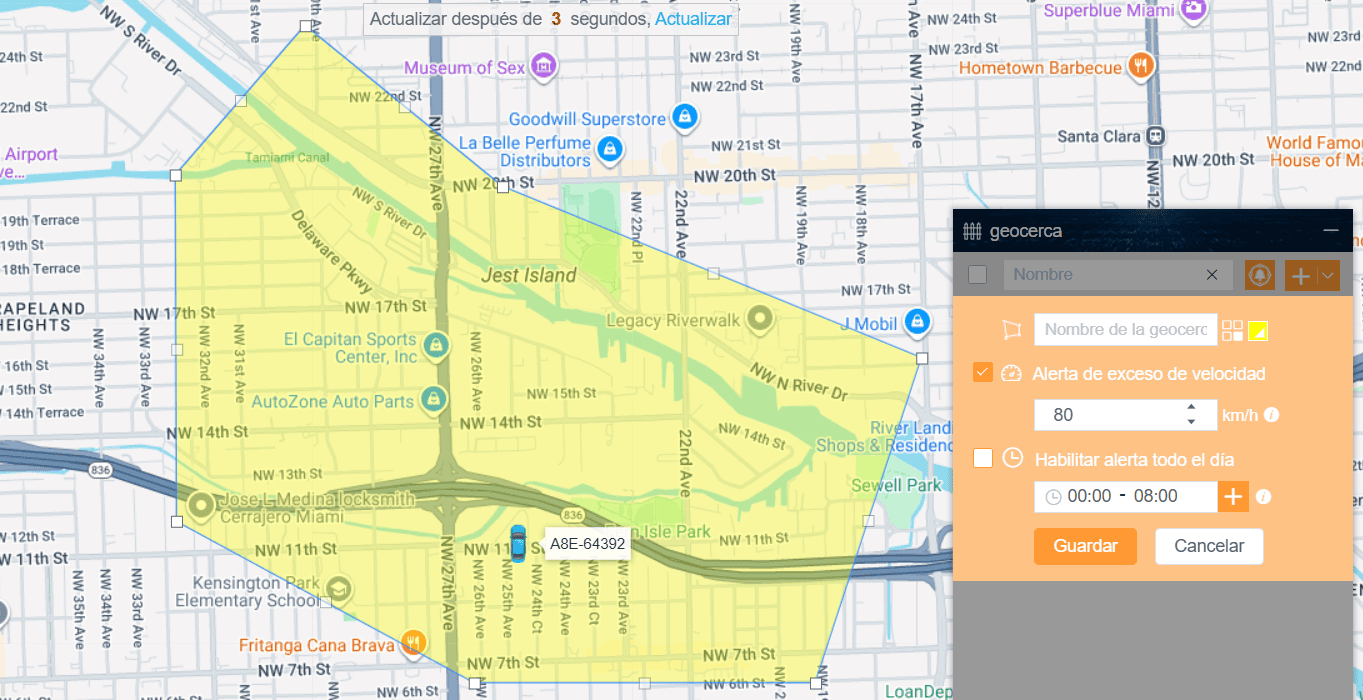
Task: Click the Guardar button
Action: (1085, 546)
